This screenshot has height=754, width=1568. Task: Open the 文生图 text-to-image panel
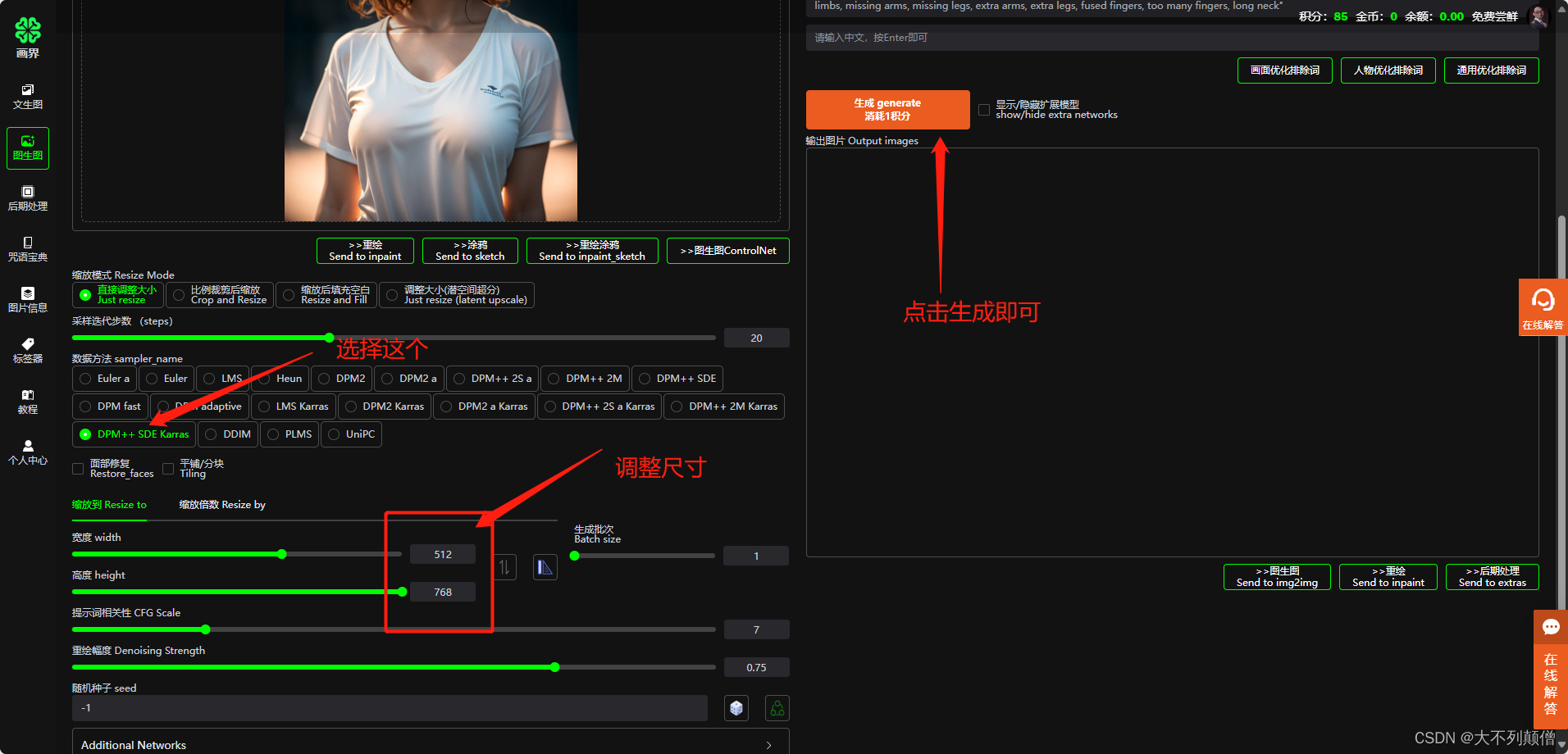[x=27, y=98]
